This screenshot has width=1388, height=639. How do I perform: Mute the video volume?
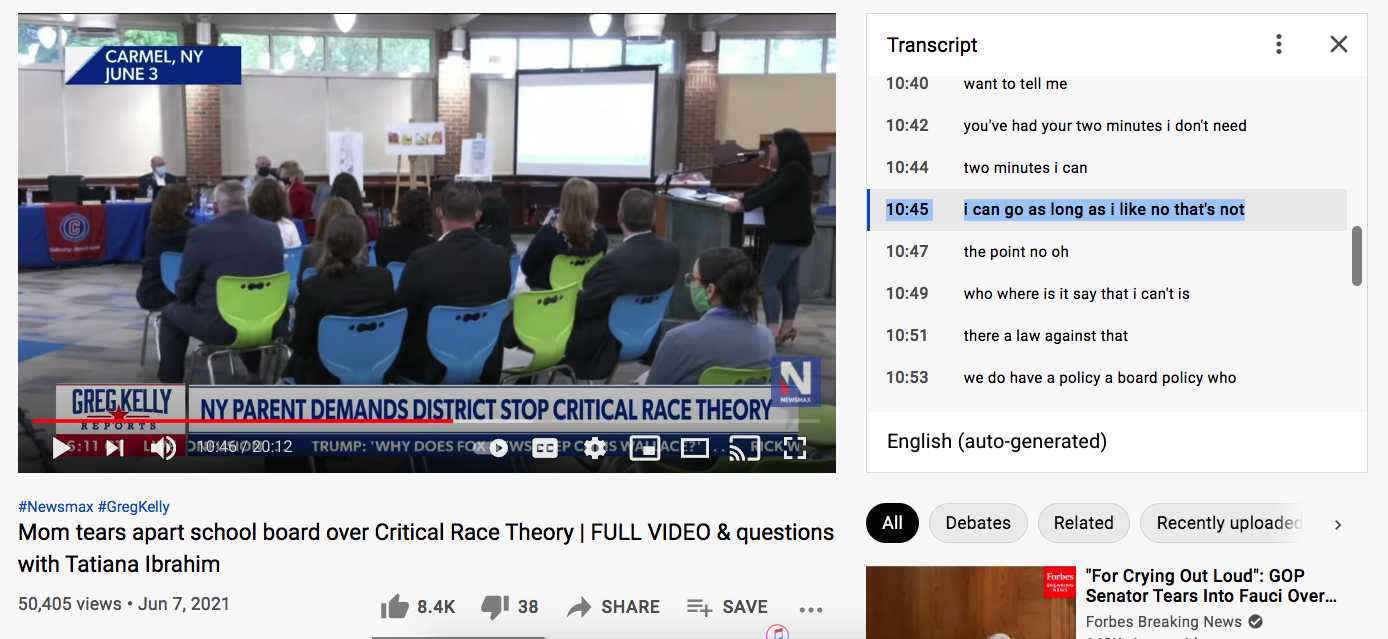click(x=164, y=448)
